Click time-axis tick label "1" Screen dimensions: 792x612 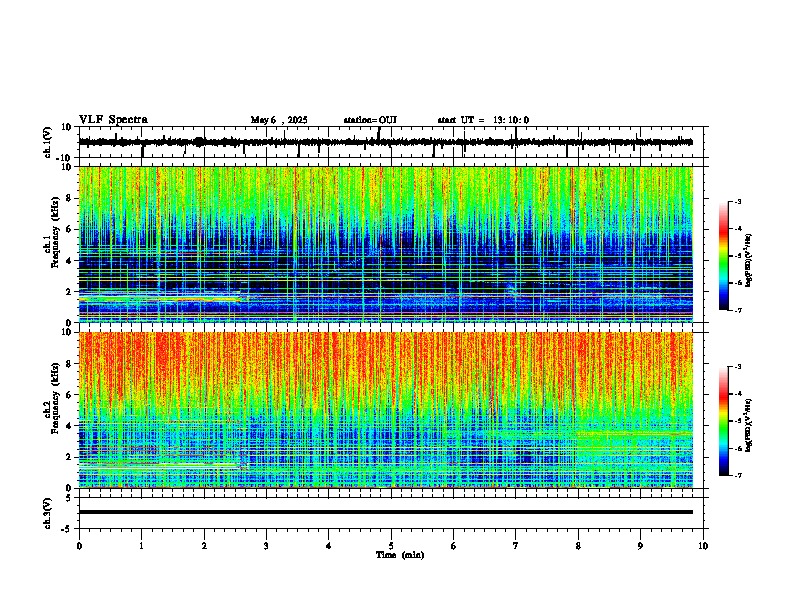tap(141, 546)
